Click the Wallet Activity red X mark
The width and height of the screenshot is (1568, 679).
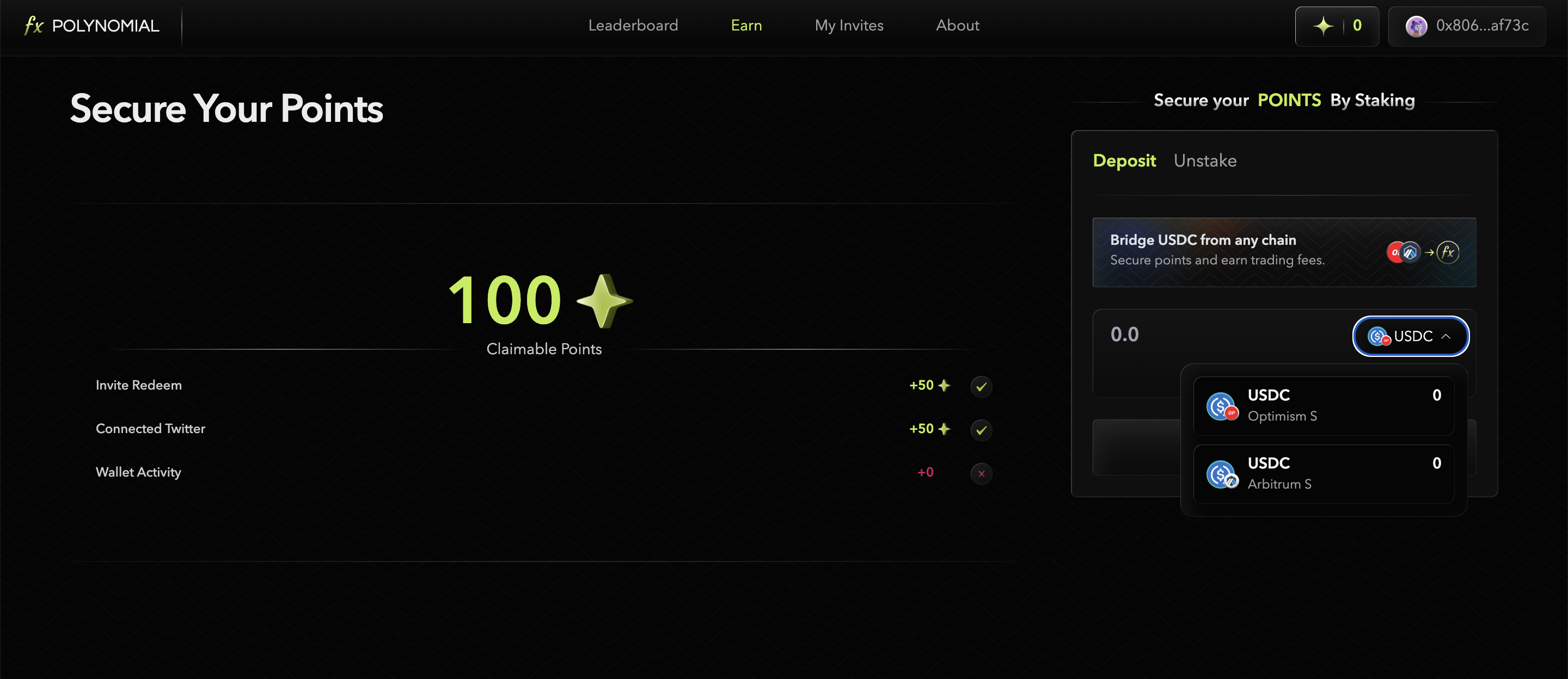click(981, 474)
